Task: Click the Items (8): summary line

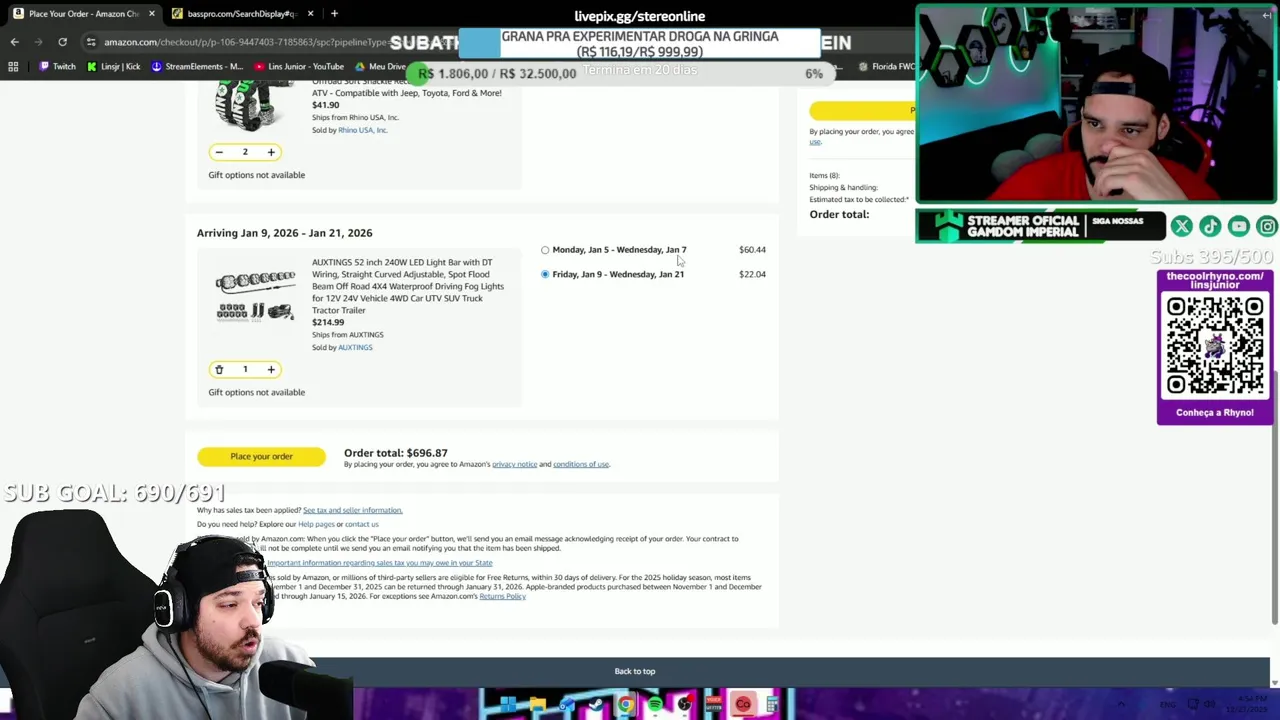Action: tap(824, 176)
